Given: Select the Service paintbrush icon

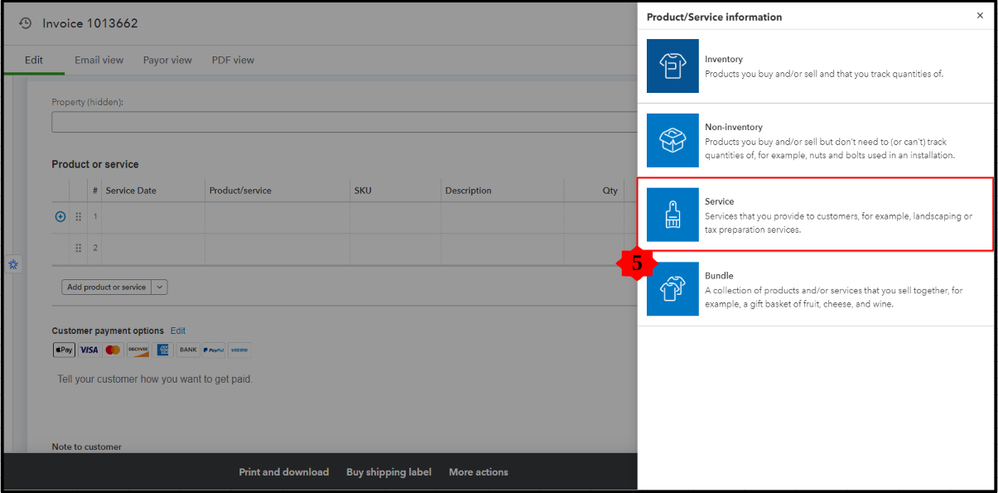Looking at the screenshot, I should pyautogui.click(x=672, y=215).
